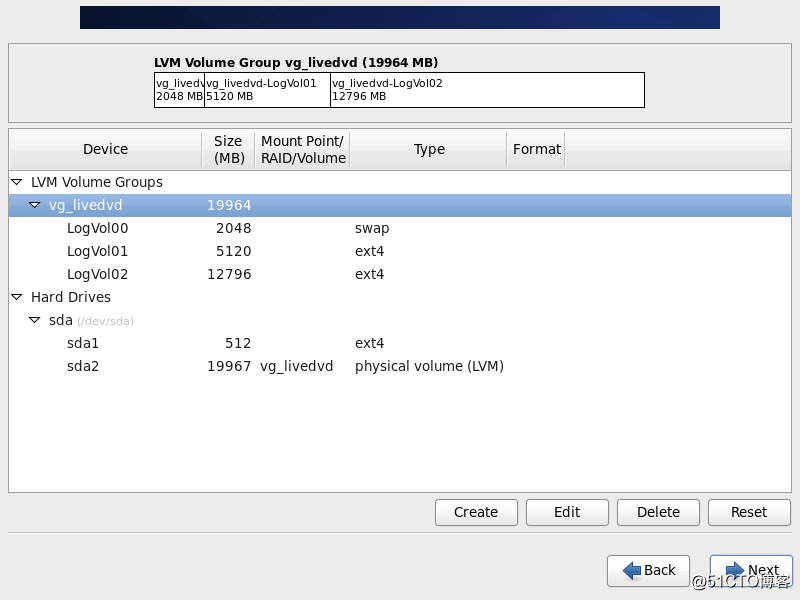Click the vg_livedvd mount point cell of sda2
This screenshot has height=600, width=800.
(x=296, y=366)
